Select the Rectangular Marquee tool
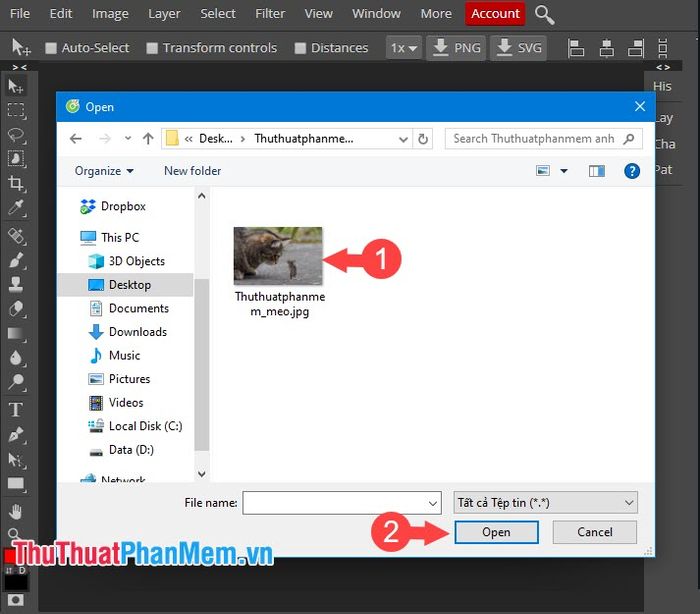The width and height of the screenshot is (700, 614). tap(16, 110)
